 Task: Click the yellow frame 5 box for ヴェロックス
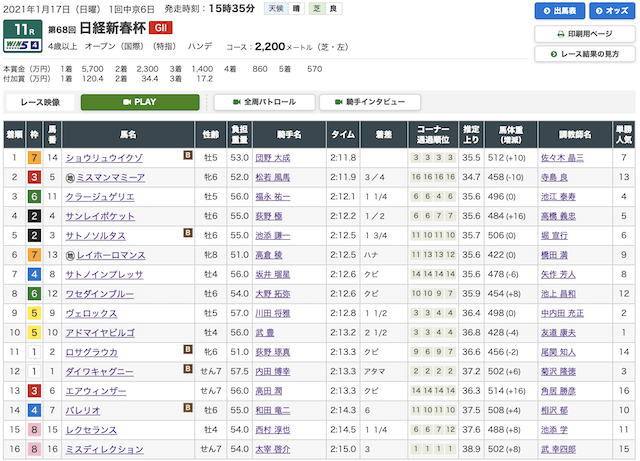click(34, 313)
